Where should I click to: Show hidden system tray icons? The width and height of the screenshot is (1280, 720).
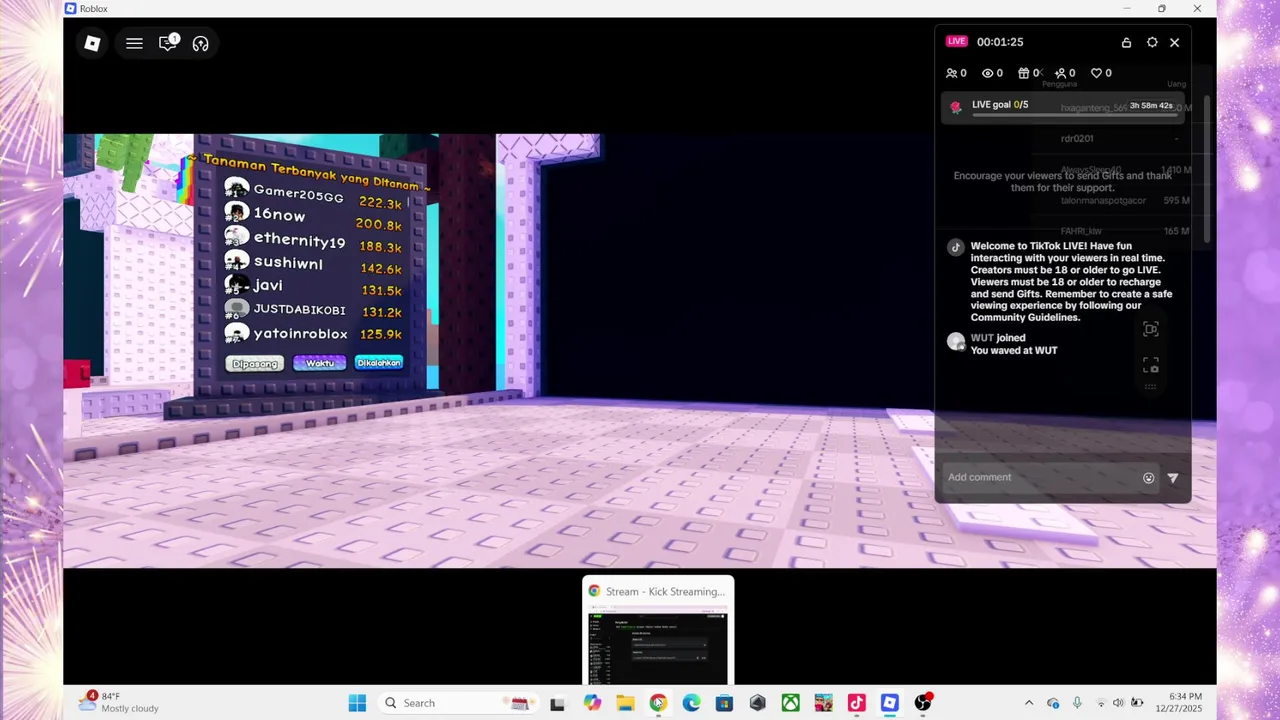[x=1028, y=703]
